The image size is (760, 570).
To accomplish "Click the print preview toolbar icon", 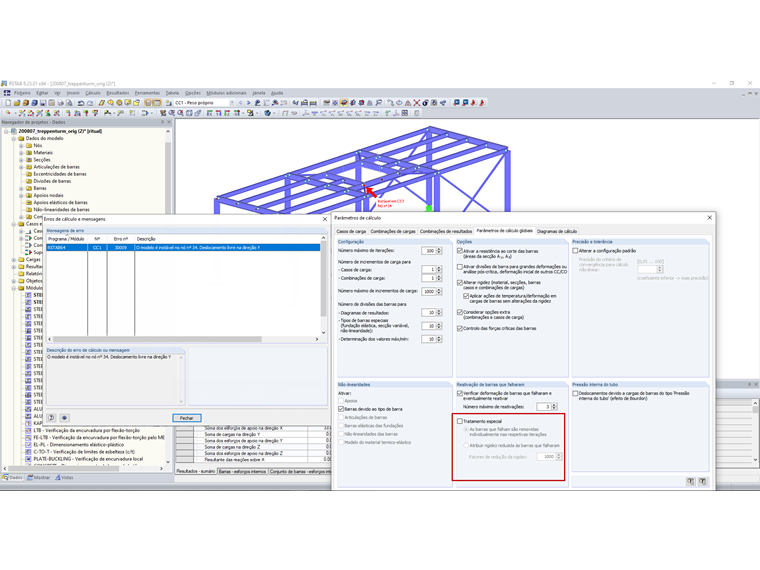I will coord(69,103).
